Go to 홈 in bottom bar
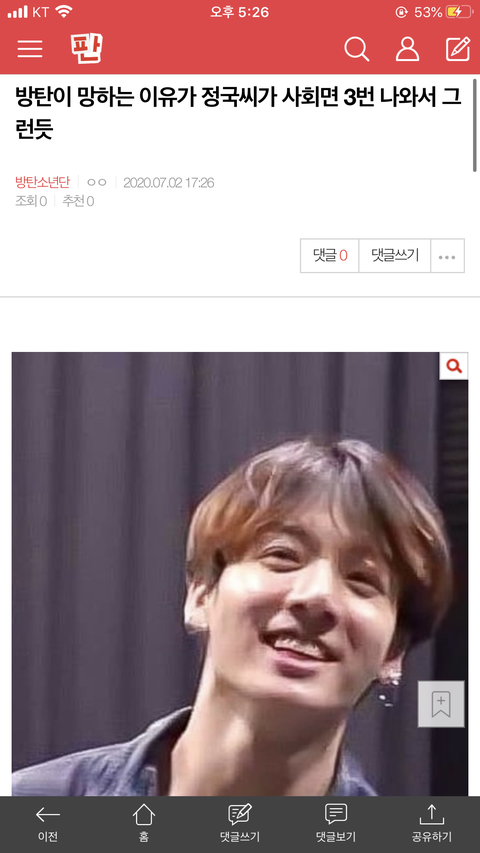This screenshot has height=853, width=480. tap(144, 825)
